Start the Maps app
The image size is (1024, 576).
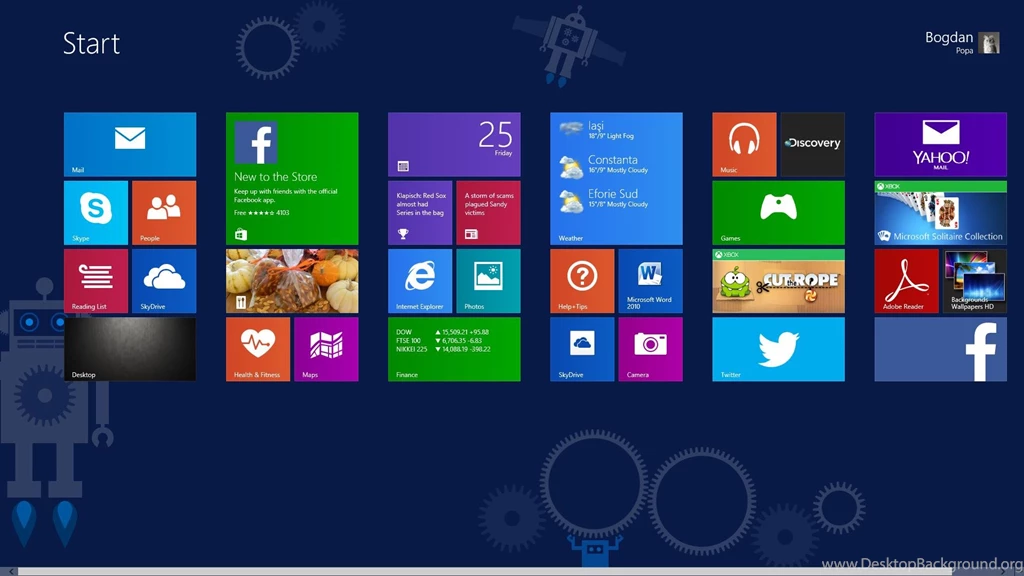pyautogui.click(x=326, y=349)
